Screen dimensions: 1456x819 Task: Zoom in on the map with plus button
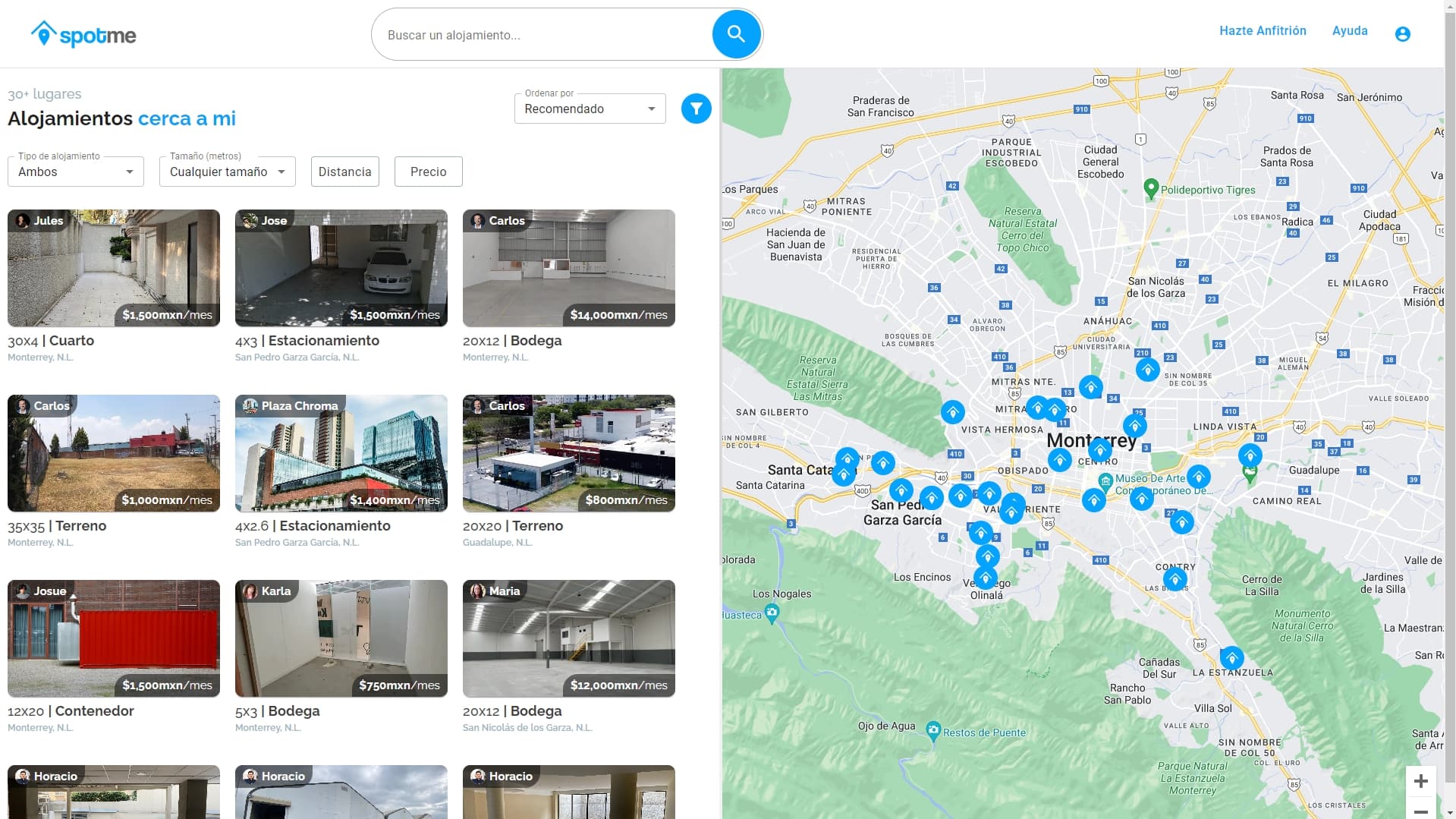[1421, 781]
